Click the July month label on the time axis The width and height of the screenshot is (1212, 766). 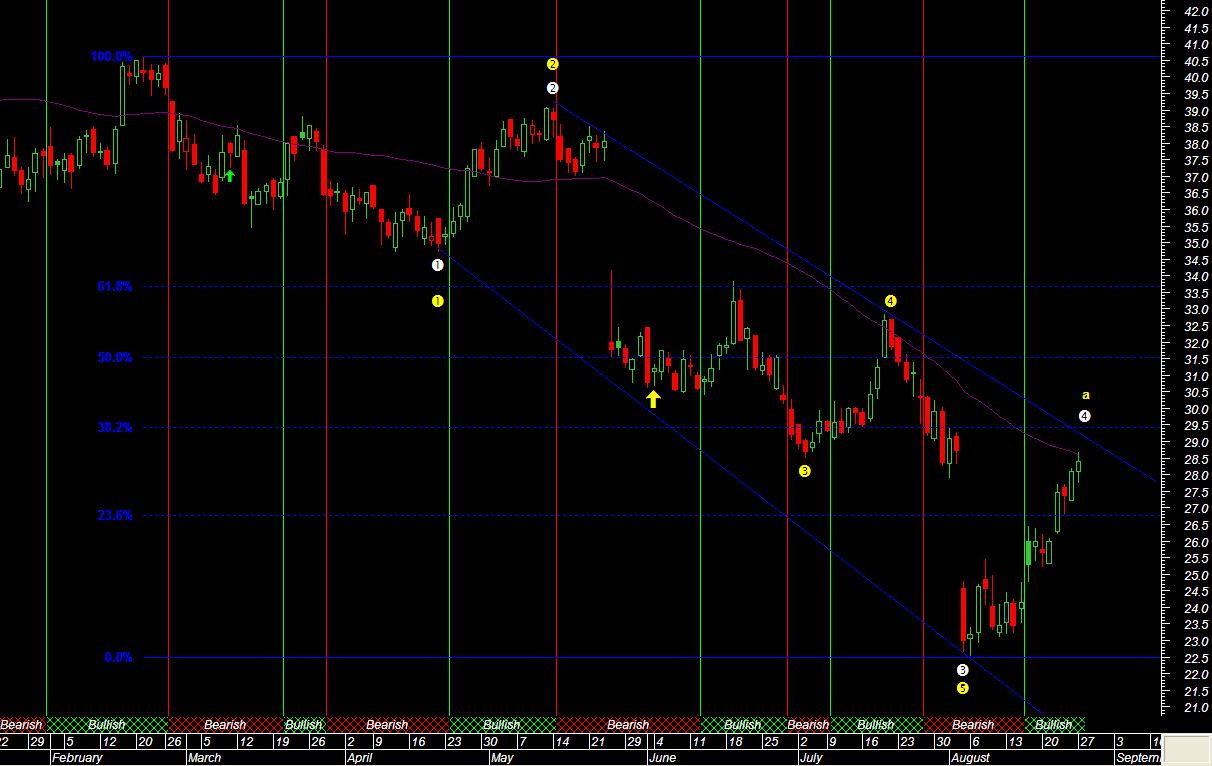[810, 758]
